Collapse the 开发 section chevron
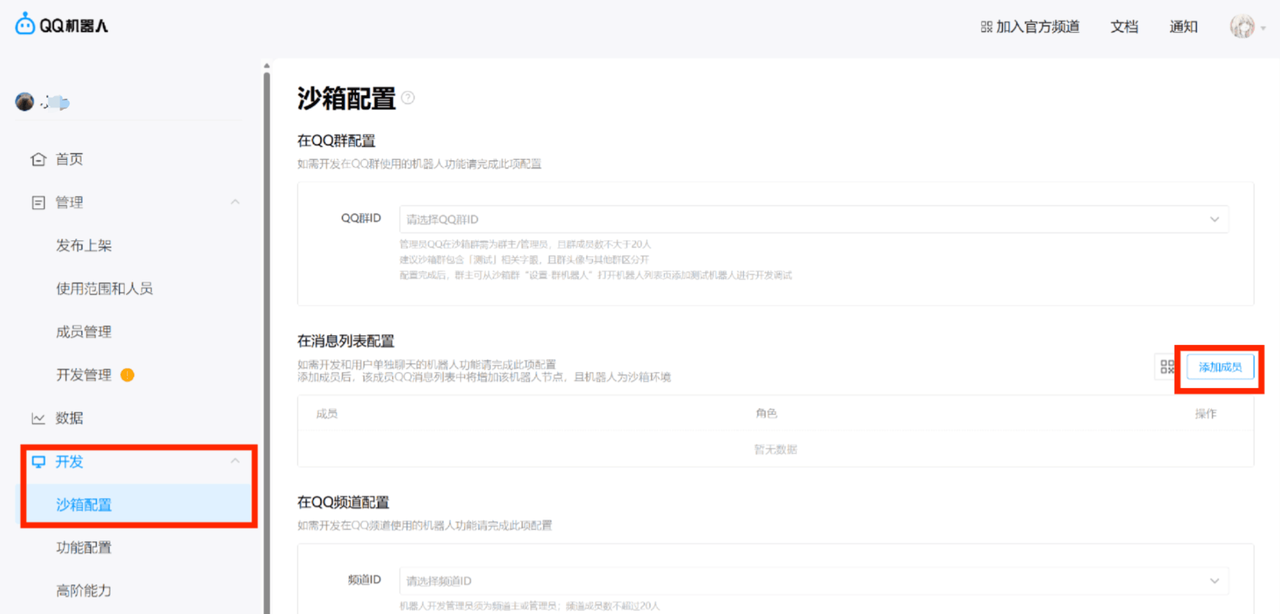Screen dimensions: 1280x614 (235, 461)
